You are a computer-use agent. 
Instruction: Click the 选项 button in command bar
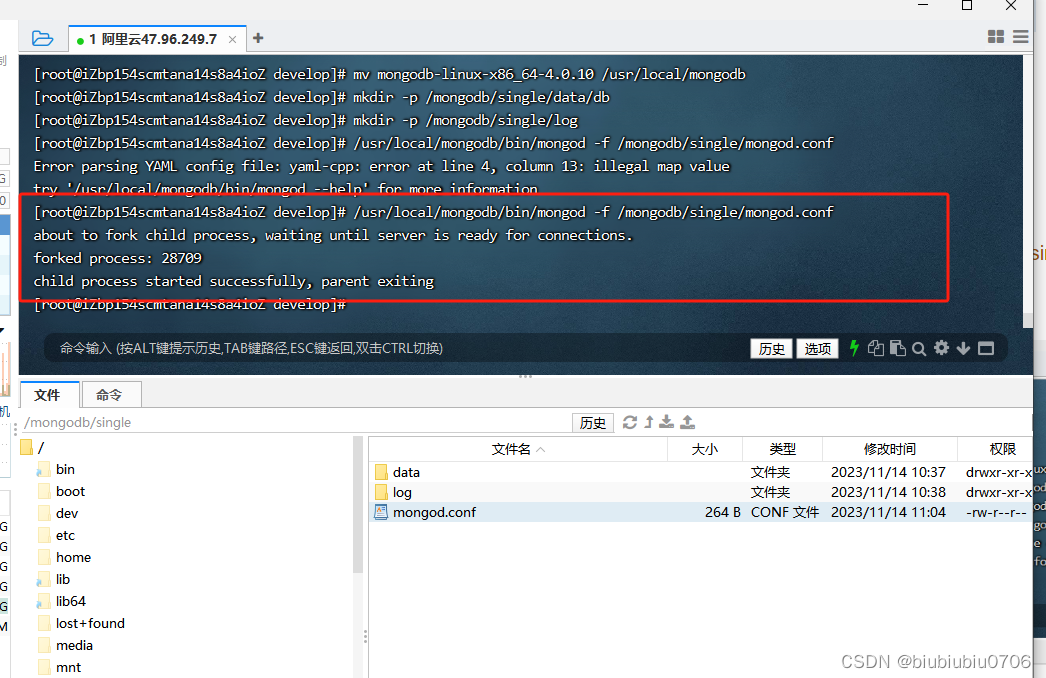click(x=817, y=348)
